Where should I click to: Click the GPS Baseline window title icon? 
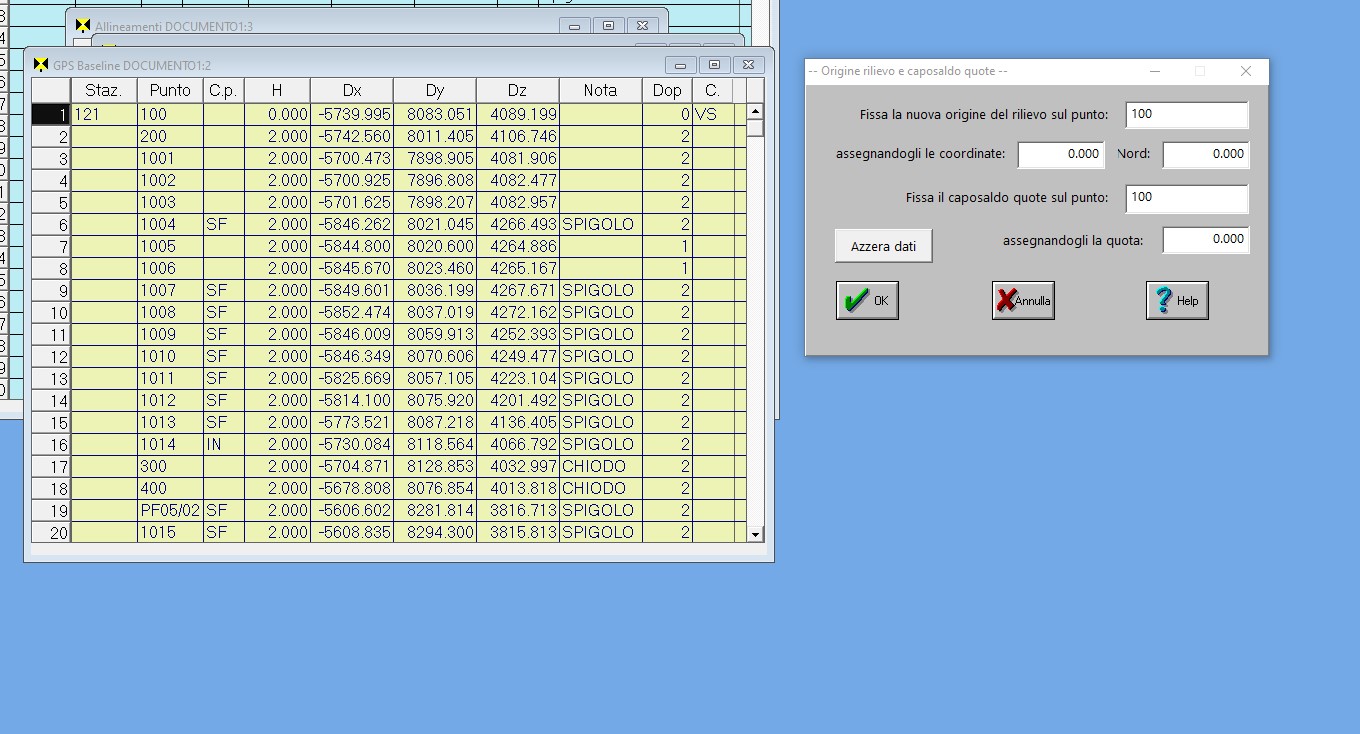point(41,65)
